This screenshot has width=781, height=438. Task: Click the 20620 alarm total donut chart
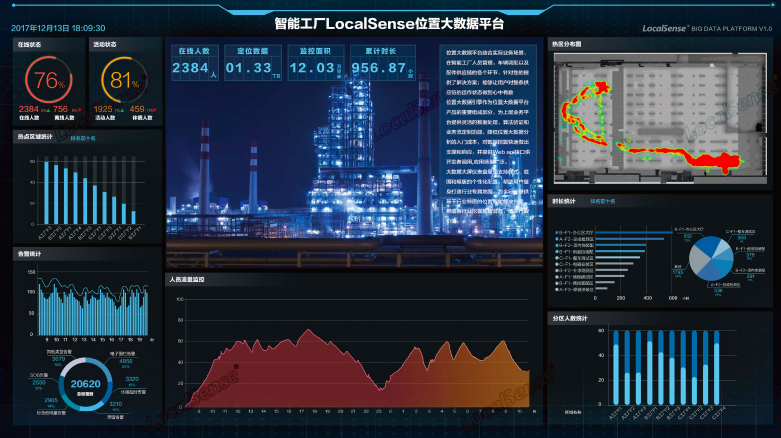point(85,384)
